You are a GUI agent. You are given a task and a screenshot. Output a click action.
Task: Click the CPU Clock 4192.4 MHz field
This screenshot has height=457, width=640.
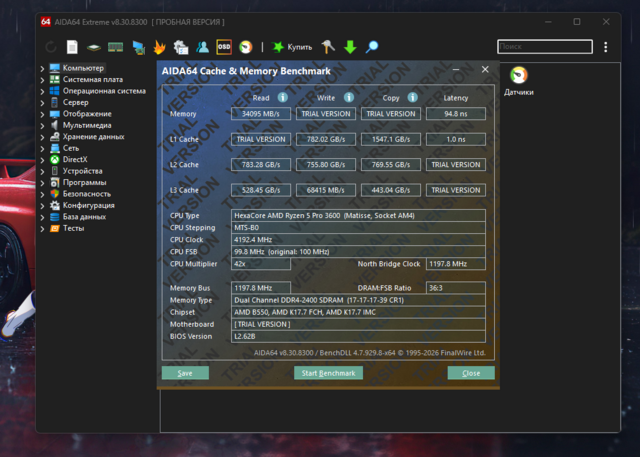point(358,240)
